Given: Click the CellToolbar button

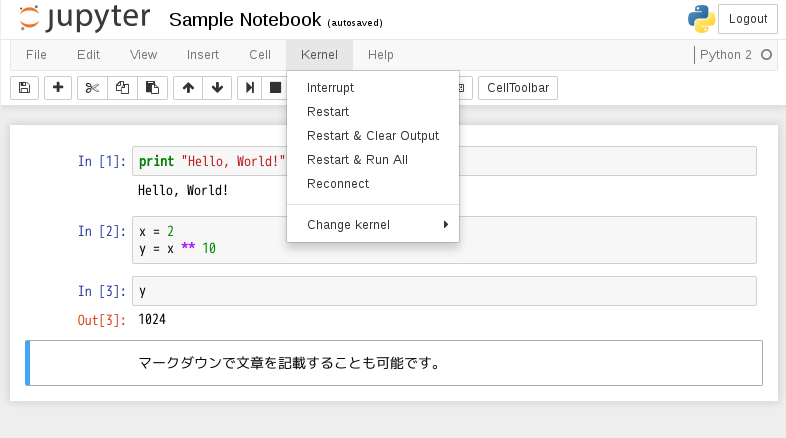Looking at the screenshot, I should (517, 88).
